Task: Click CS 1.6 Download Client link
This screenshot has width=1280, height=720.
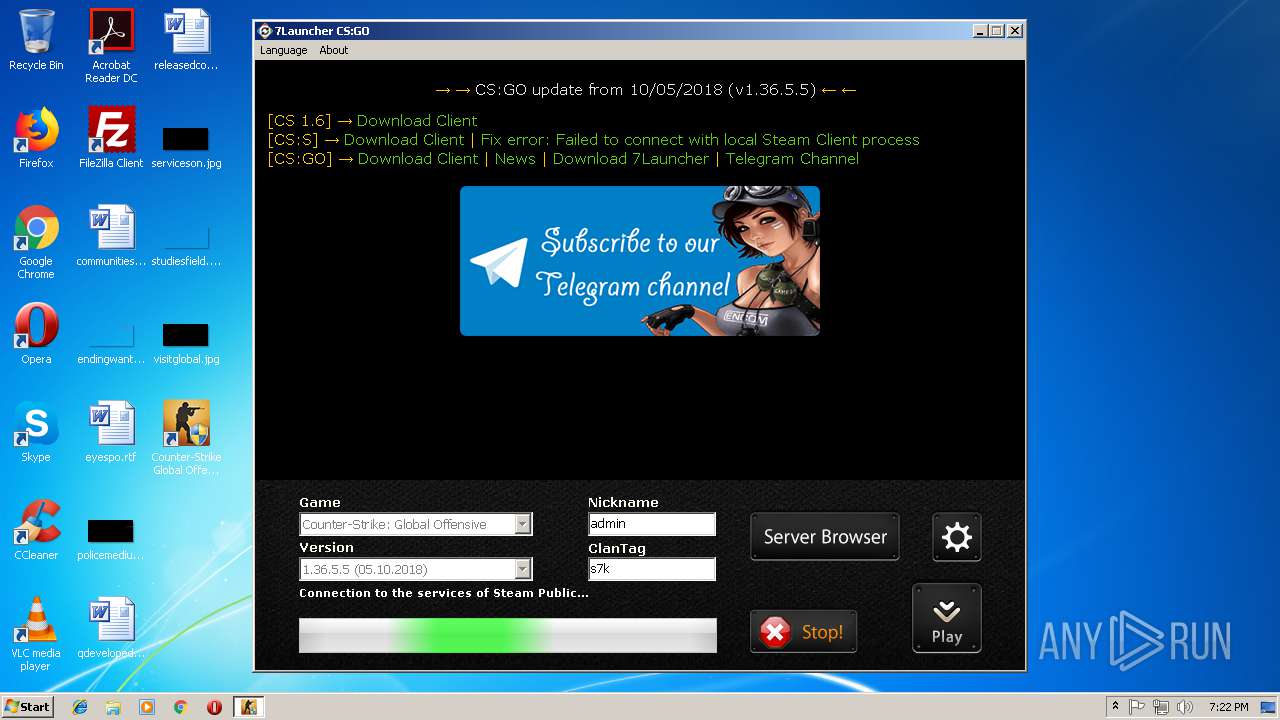Action: click(x=417, y=121)
